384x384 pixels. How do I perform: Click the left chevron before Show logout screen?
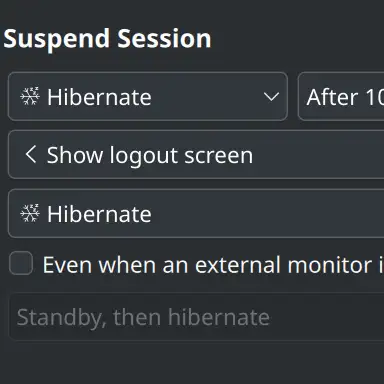tap(31, 154)
